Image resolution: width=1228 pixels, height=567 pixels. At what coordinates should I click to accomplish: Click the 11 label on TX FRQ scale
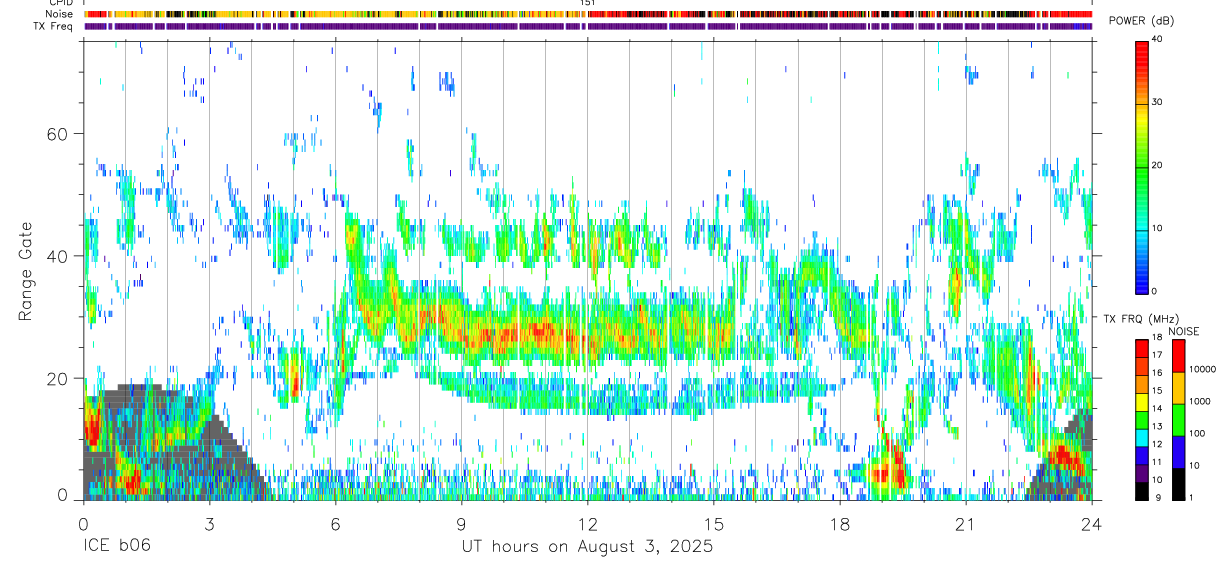1158,462
